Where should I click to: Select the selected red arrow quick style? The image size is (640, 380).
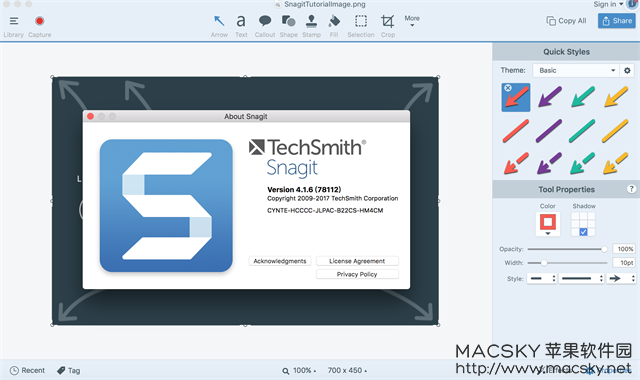516,98
